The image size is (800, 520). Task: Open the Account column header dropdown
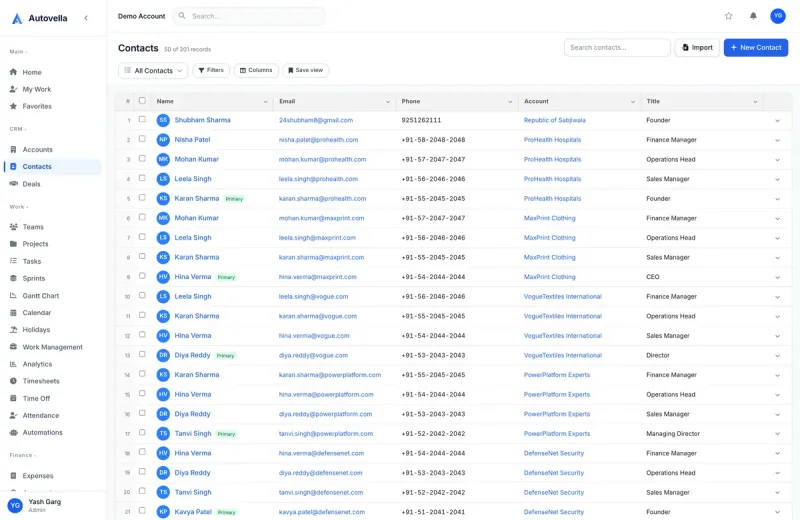coord(633,102)
